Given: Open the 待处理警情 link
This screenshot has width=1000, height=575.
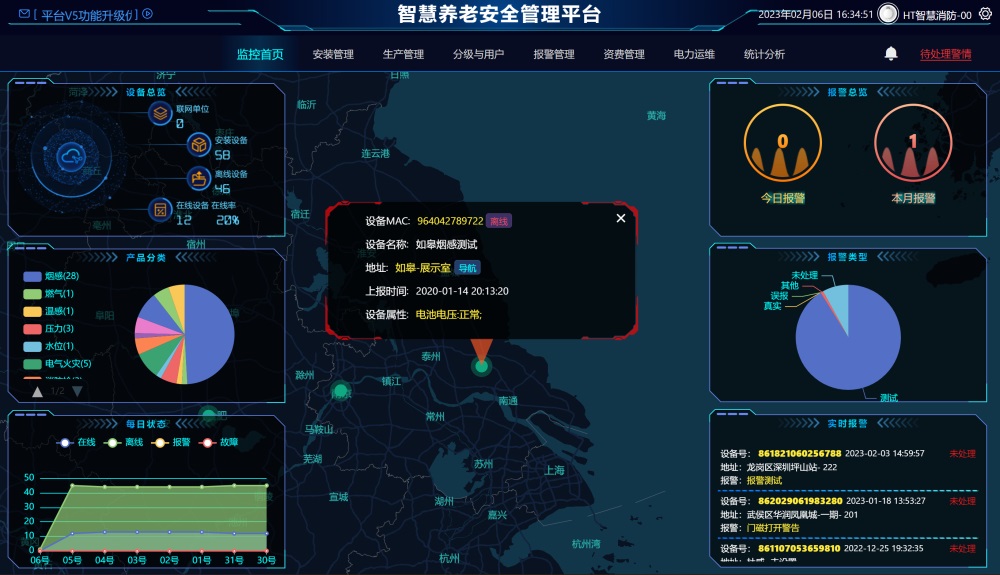Looking at the screenshot, I should [945, 54].
